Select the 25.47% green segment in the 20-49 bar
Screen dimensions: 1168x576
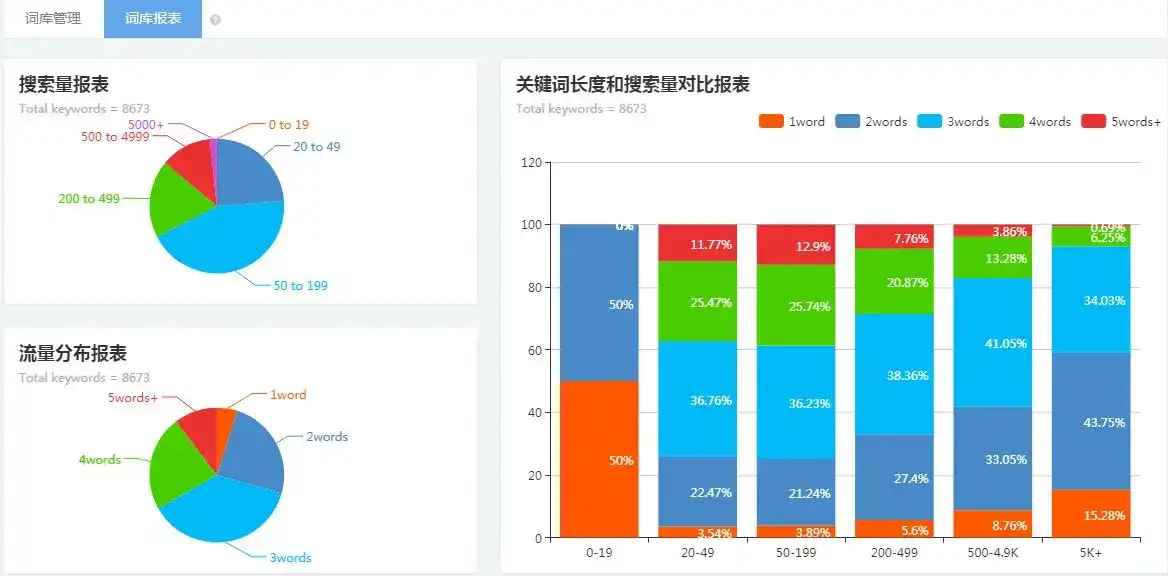[x=698, y=301]
